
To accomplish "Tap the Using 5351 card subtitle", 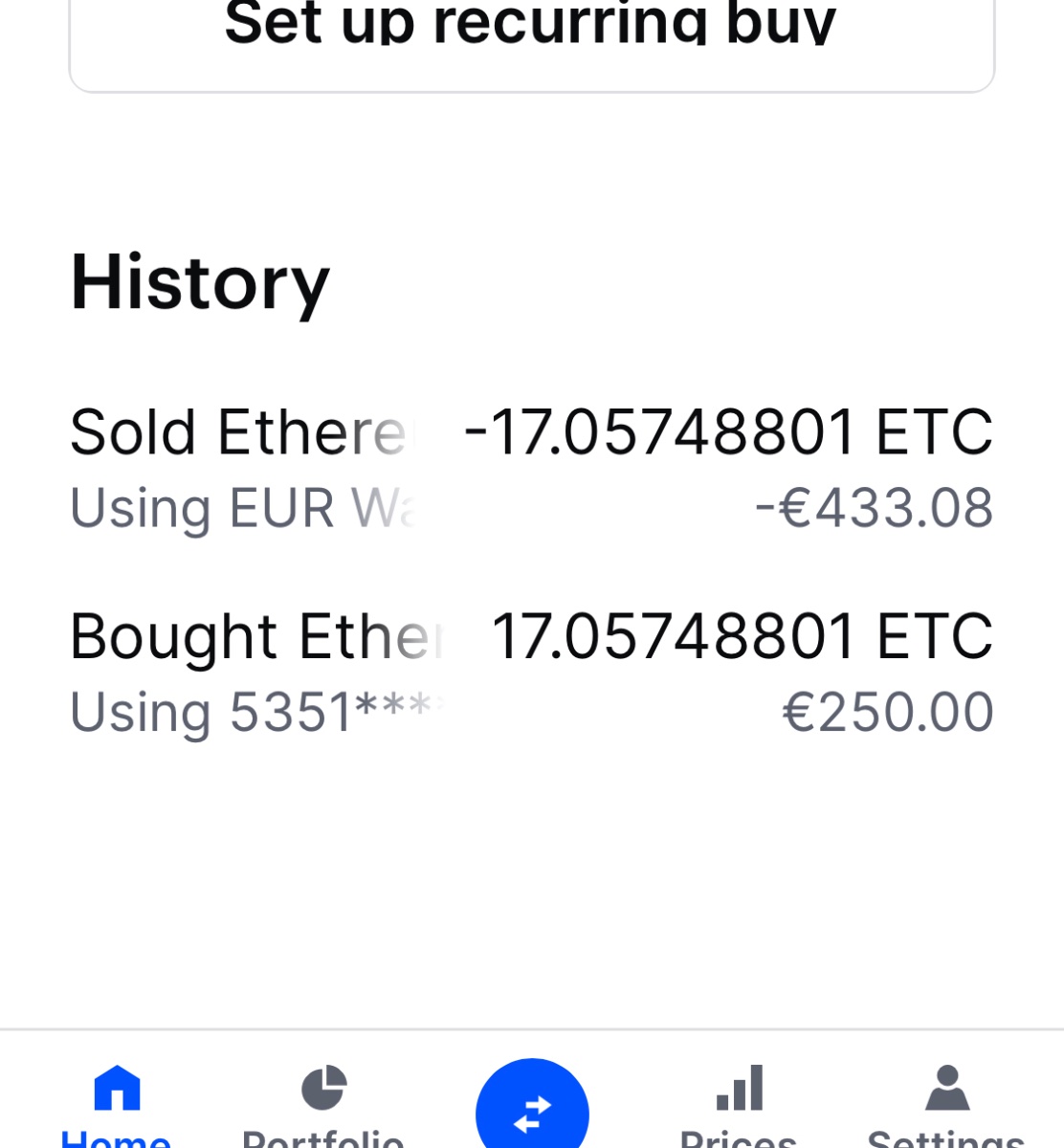I will (258, 714).
